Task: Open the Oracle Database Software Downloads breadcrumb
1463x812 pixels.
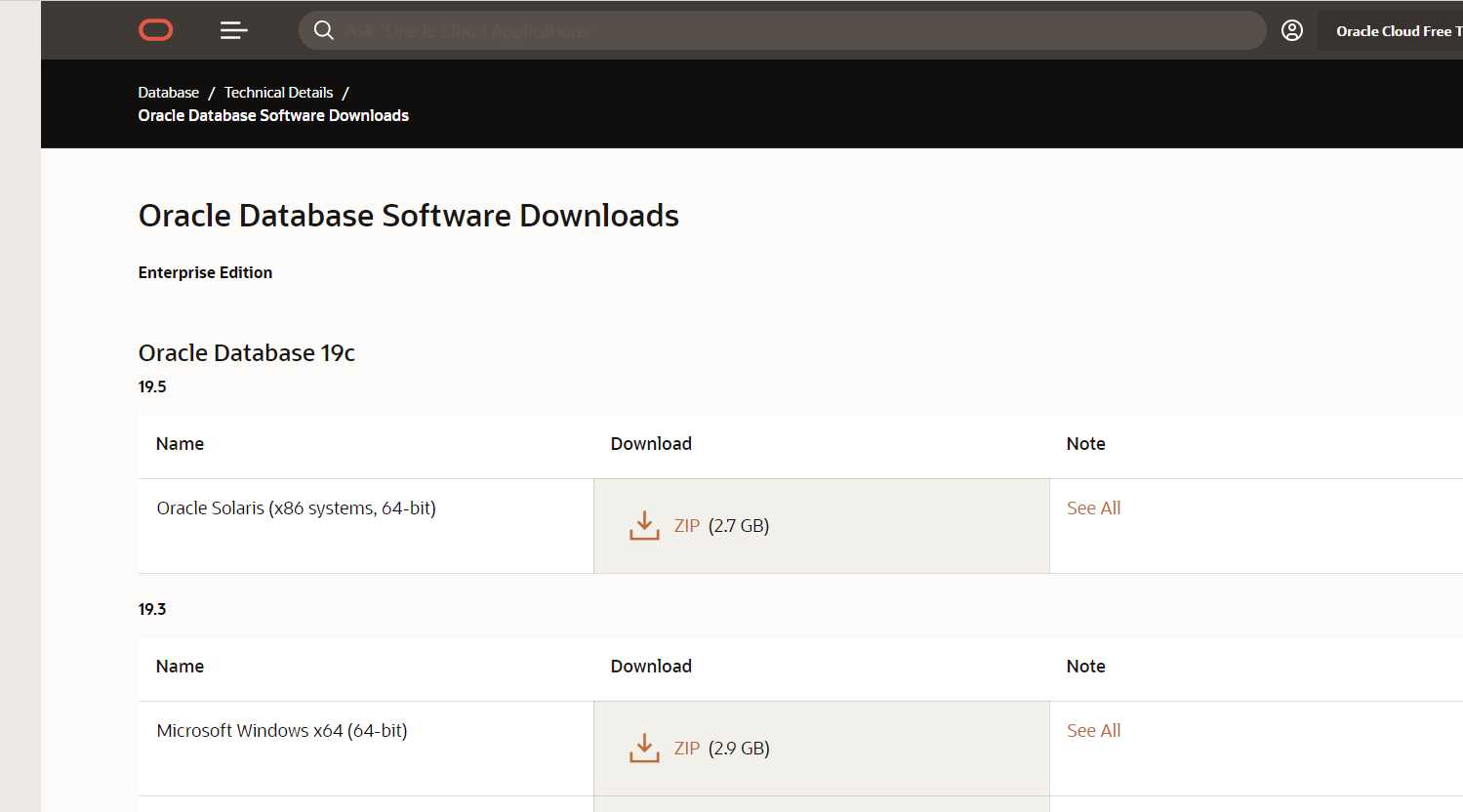Action: tap(273, 115)
